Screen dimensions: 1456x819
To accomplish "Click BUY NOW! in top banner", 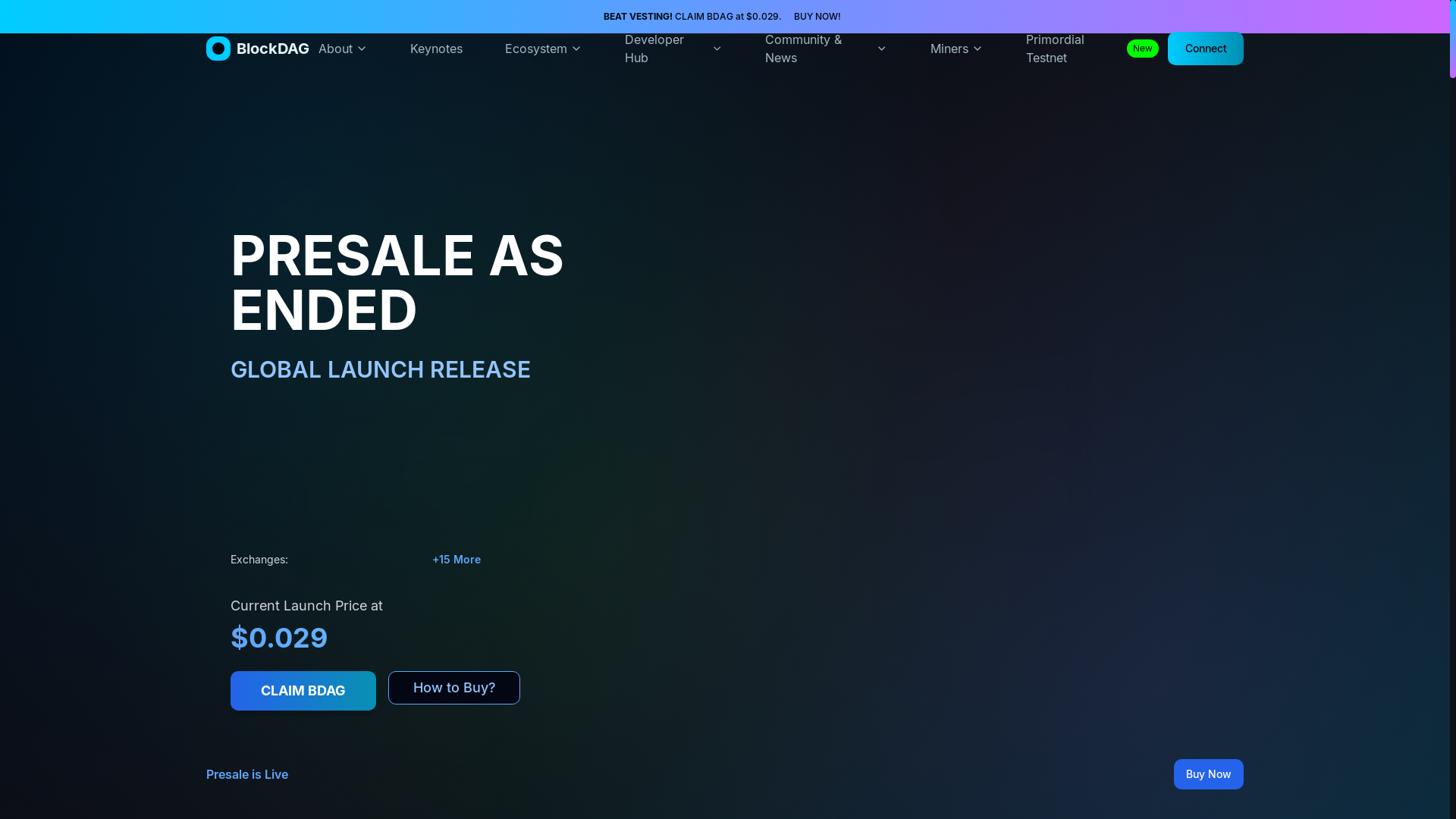I will tap(817, 17).
